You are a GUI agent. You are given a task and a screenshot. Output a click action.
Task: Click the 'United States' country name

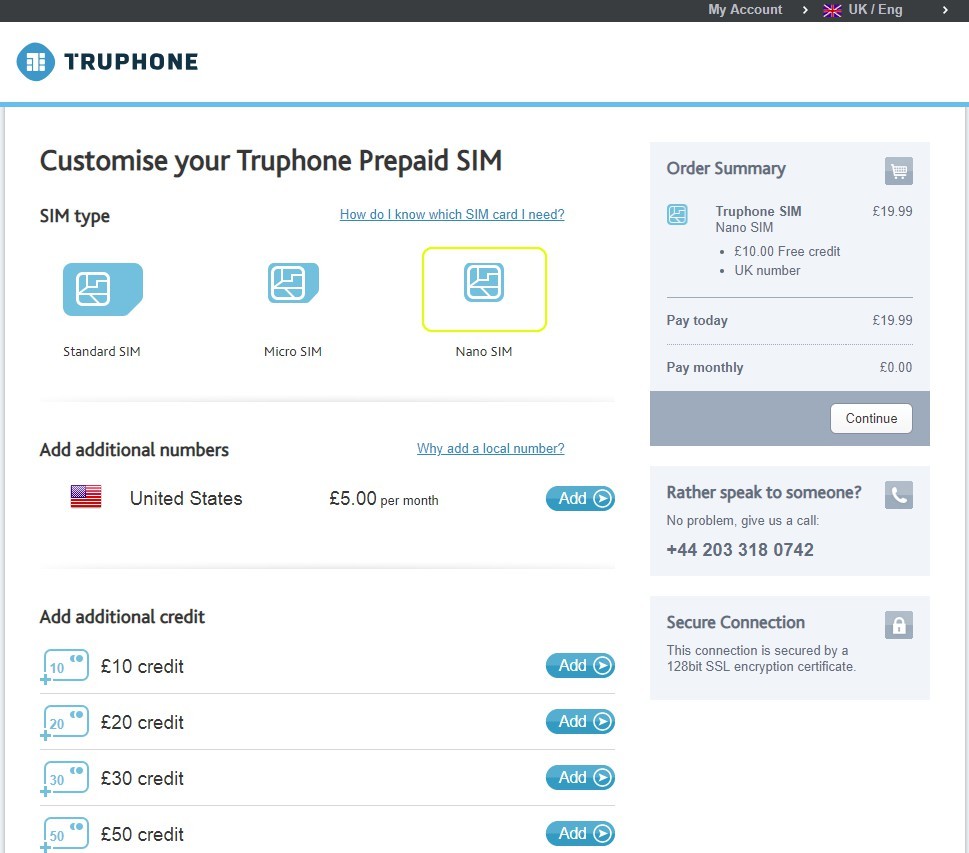click(186, 498)
